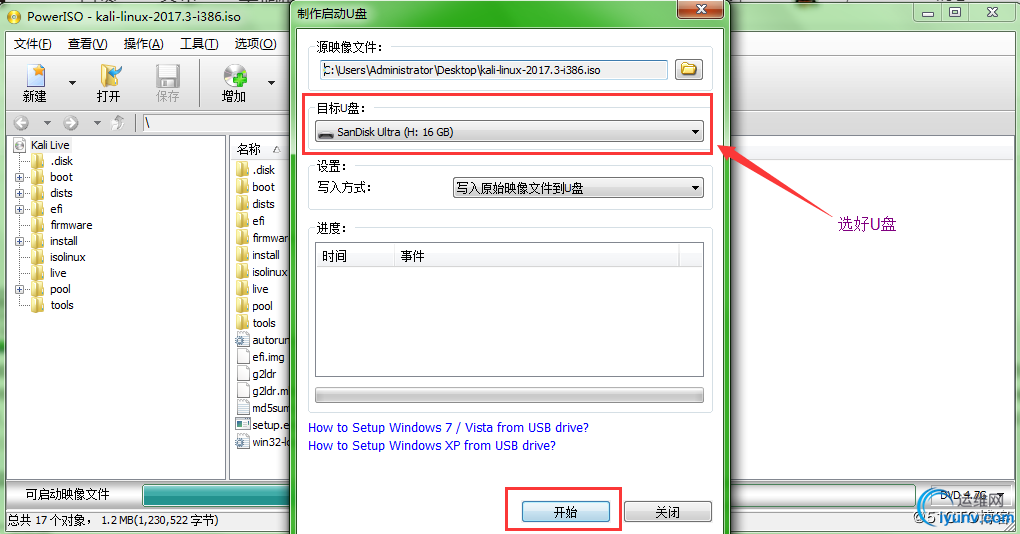Close the 制作启动U盘 dialog window
The height and width of the screenshot is (534, 1020).
(701, 8)
